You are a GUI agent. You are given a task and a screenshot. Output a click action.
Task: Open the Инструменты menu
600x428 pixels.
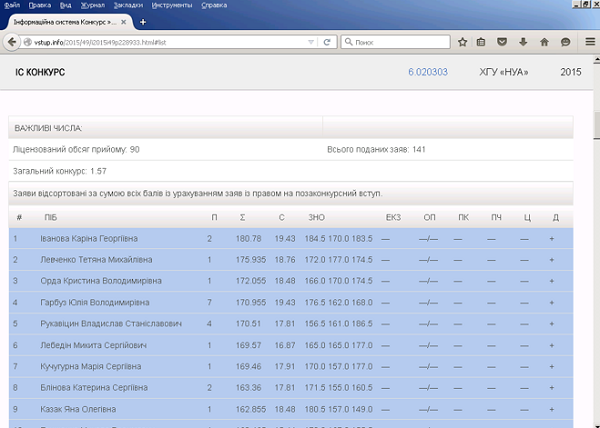(x=172, y=5)
